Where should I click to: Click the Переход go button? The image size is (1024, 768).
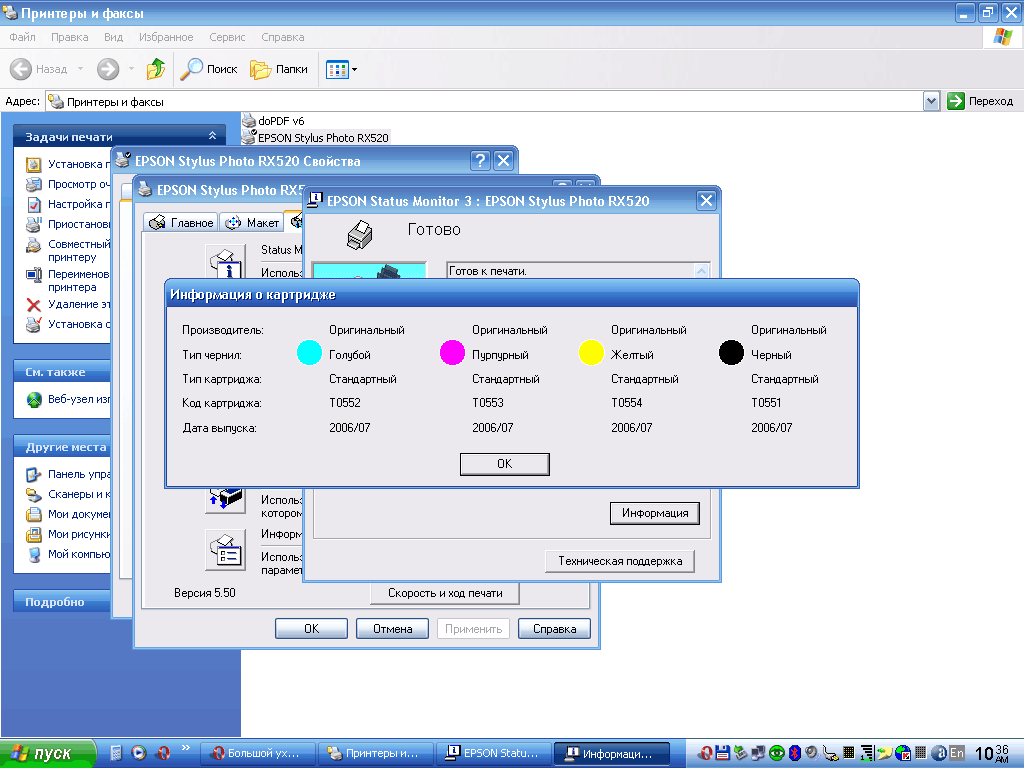pos(980,101)
